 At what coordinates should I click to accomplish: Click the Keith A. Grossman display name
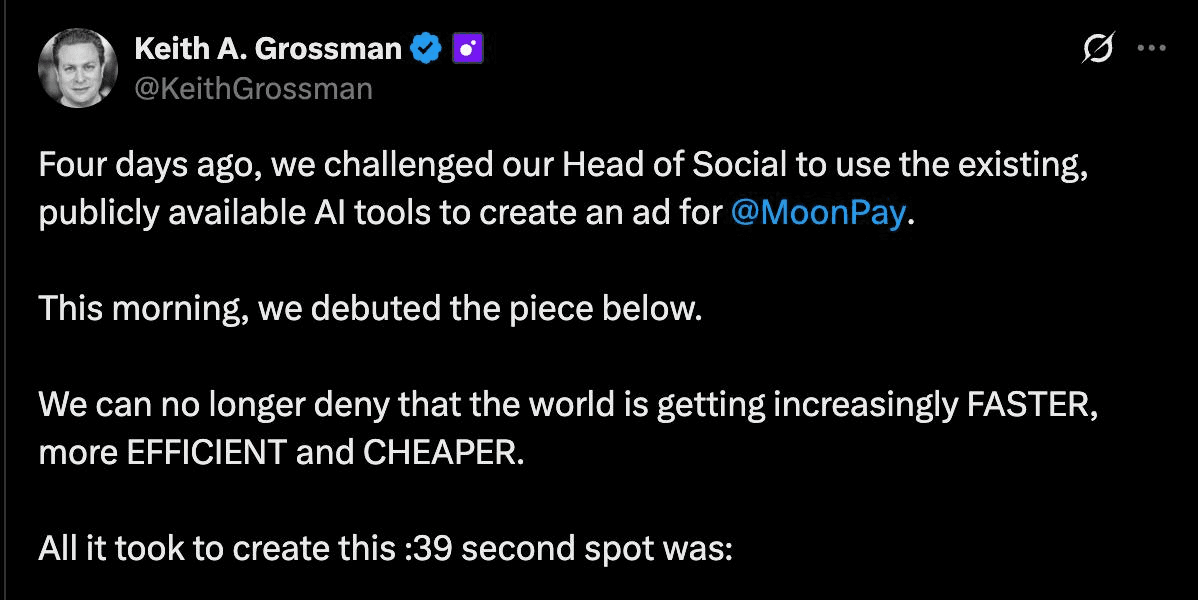[267, 50]
